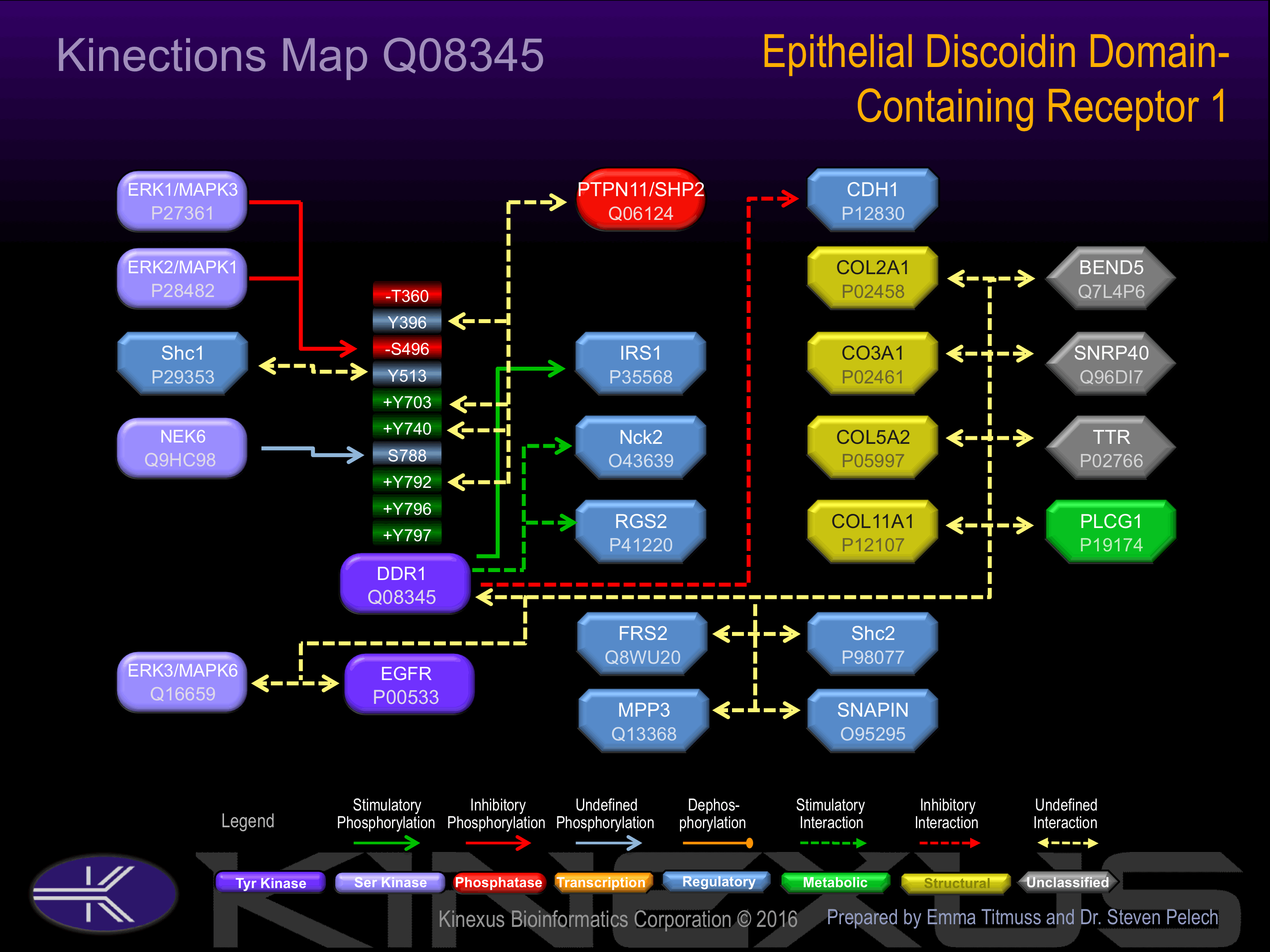Viewport: 1270px width, 952px height.
Task: Click the Inhibitory Phosphorylation red arrow
Action: [498, 843]
